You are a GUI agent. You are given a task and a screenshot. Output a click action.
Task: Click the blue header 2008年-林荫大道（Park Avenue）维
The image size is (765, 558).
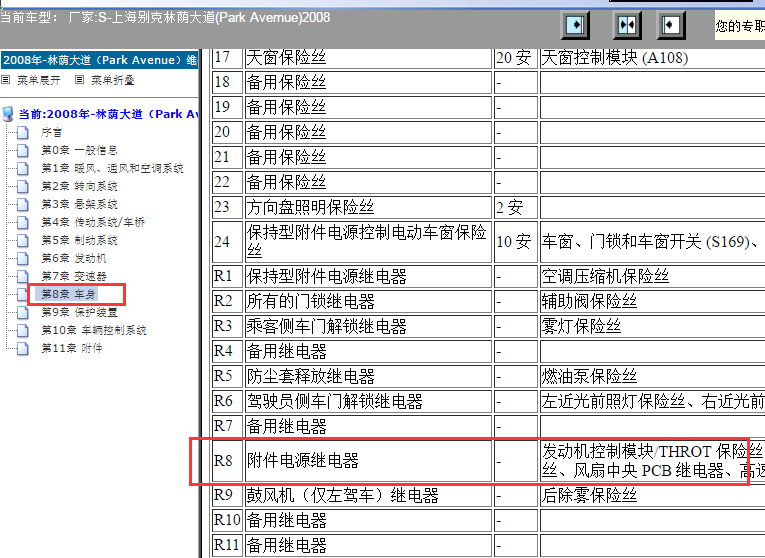coord(100,60)
